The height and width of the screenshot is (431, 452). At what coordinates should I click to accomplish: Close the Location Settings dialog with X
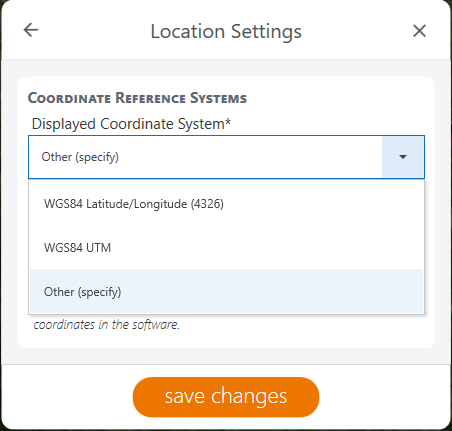pyautogui.click(x=419, y=31)
